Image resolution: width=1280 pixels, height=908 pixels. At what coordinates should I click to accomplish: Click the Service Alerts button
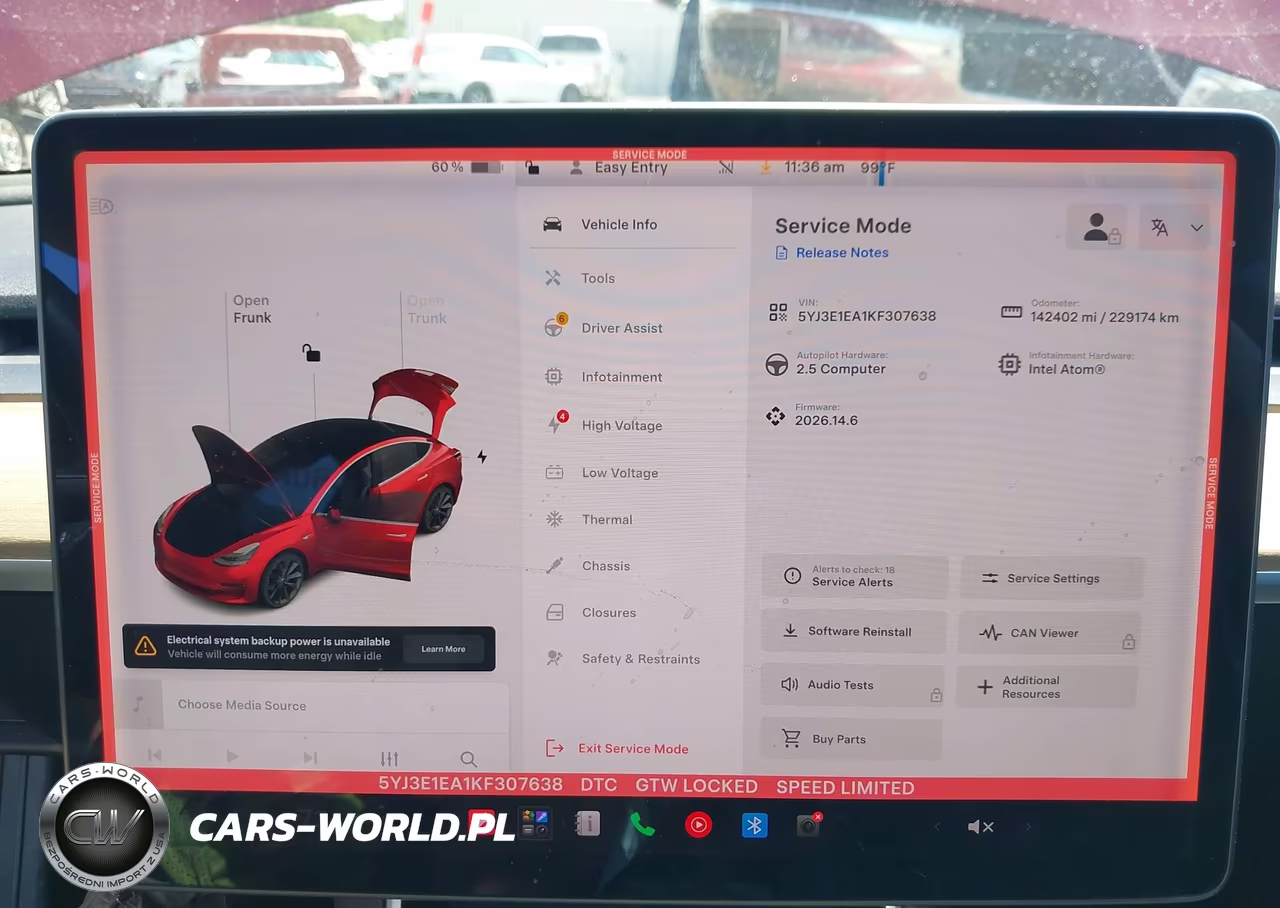855,577
